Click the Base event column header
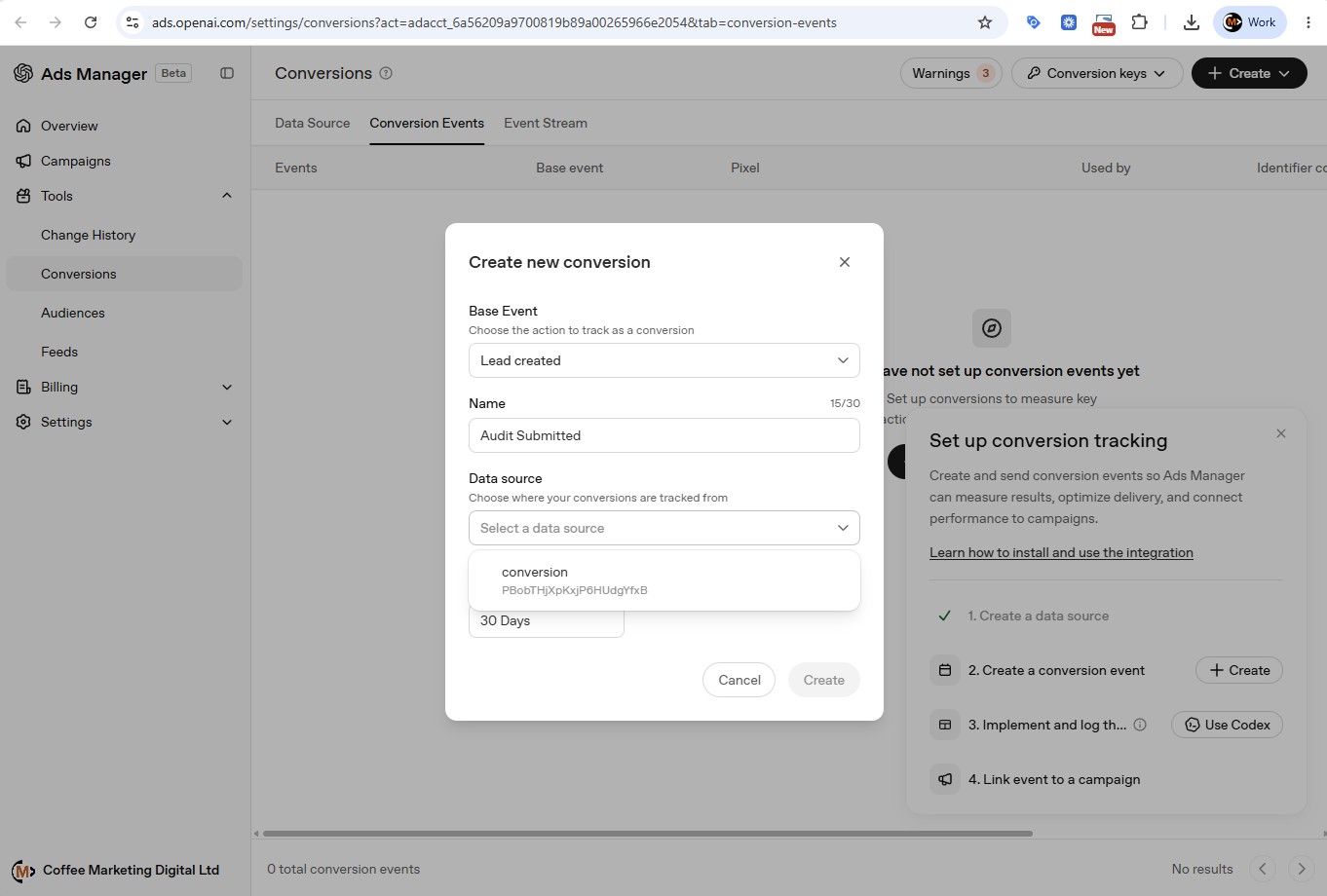This screenshot has height=896, width=1327. pos(569,168)
